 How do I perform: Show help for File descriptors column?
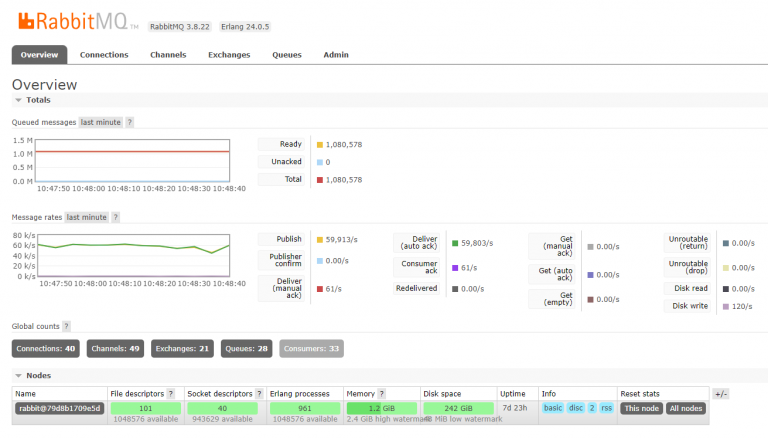(x=170, y=394)
